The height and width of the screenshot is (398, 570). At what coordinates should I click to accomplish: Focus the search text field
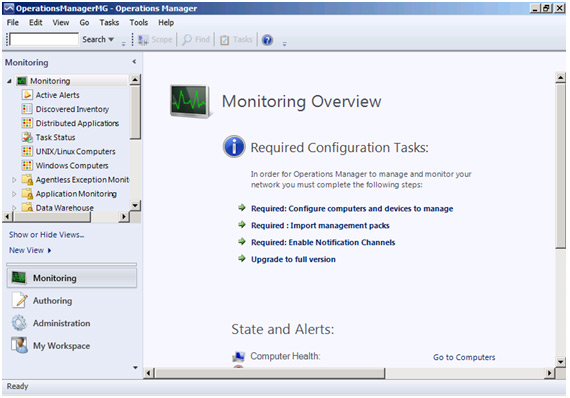pyautogui.click(x=44, y=39)
